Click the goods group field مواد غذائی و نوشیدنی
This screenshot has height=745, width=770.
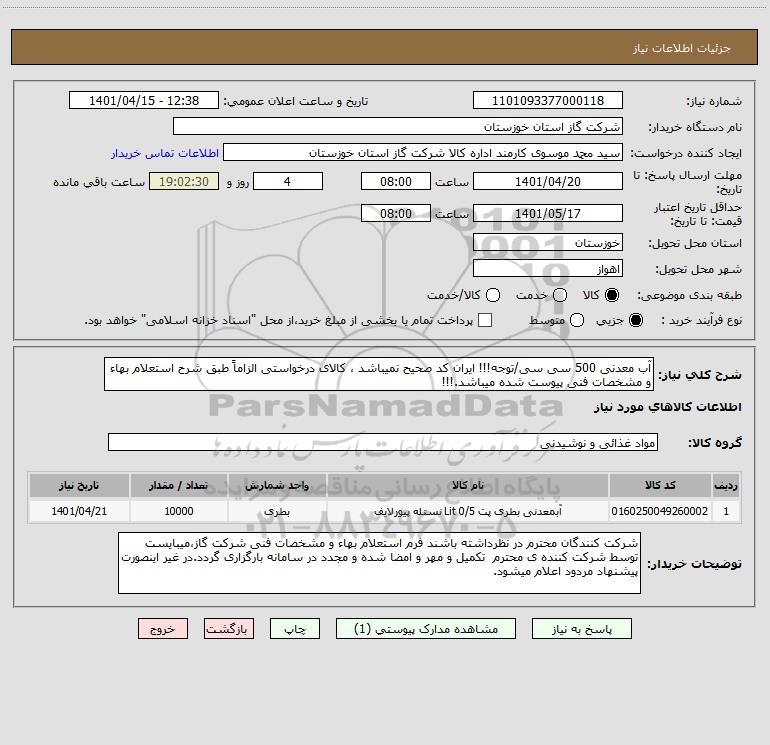coord(383,442)
